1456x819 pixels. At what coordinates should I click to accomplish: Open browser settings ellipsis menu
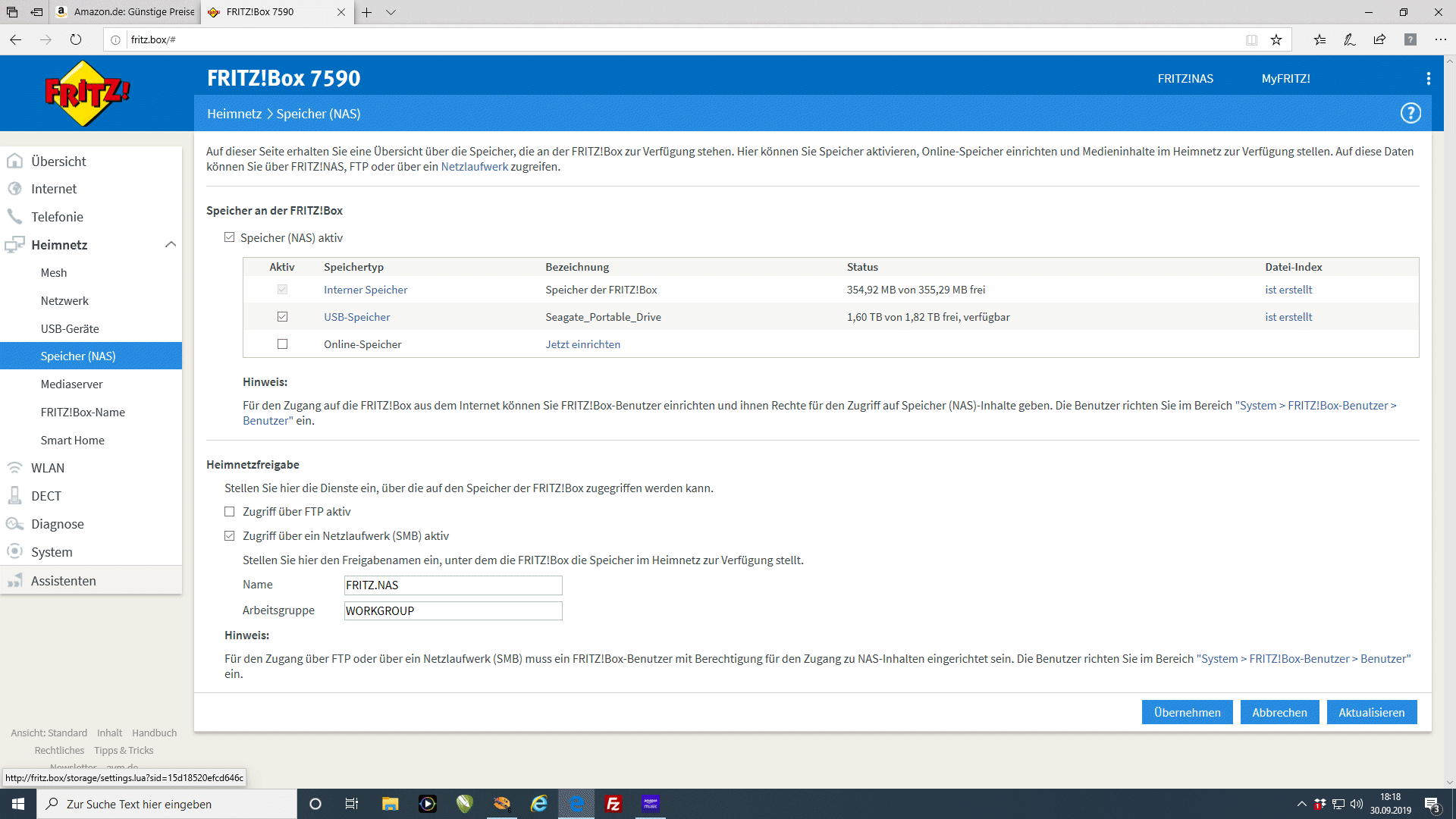point(1441,39)
